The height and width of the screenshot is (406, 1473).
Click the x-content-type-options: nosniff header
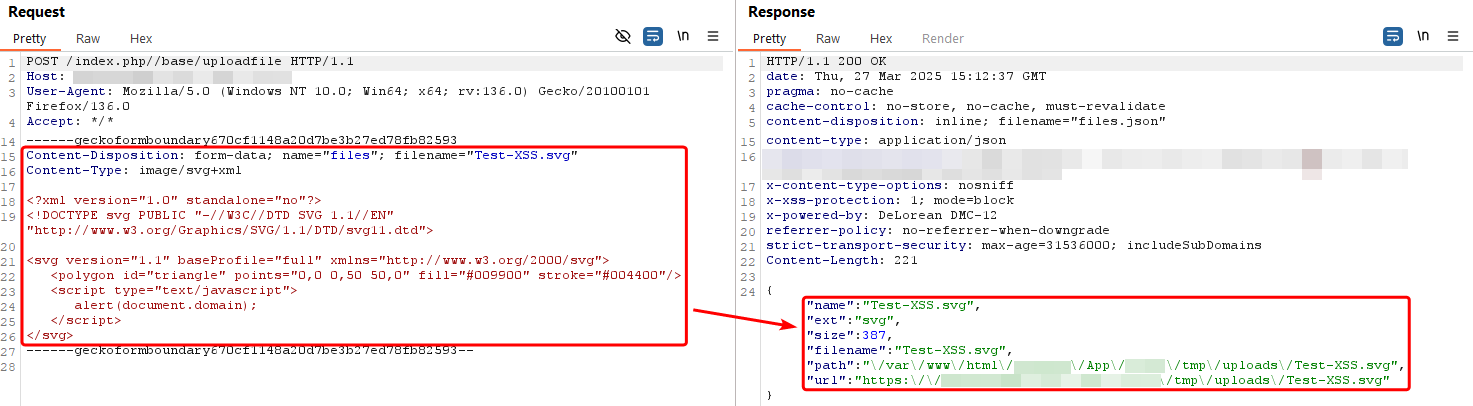889,186
